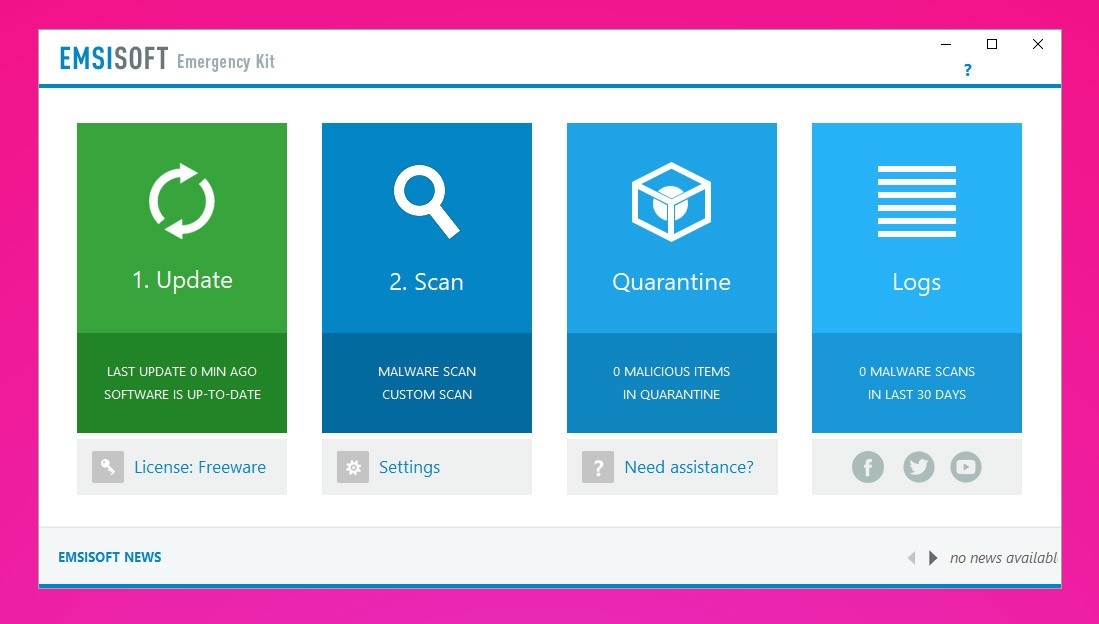Open the Emsisoft Twitter page icon

coord(918,467)
